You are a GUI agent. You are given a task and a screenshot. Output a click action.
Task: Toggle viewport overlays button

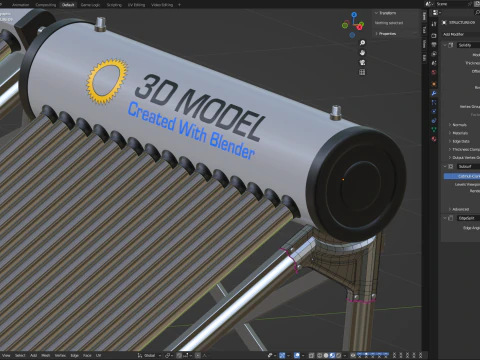(x=297, y=355)
